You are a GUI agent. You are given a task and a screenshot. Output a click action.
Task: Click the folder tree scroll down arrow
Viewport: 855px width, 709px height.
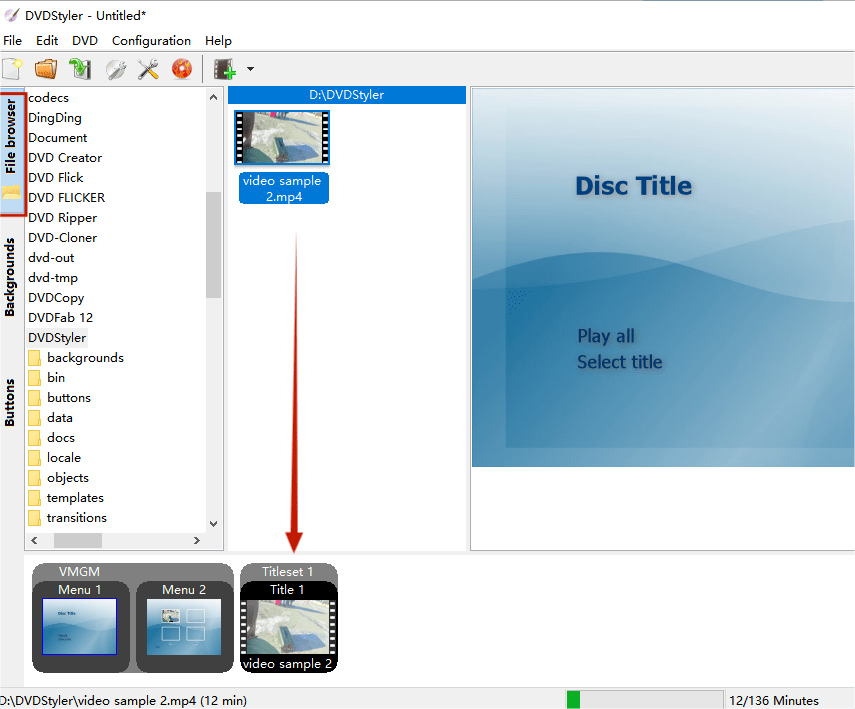point(213,523)
